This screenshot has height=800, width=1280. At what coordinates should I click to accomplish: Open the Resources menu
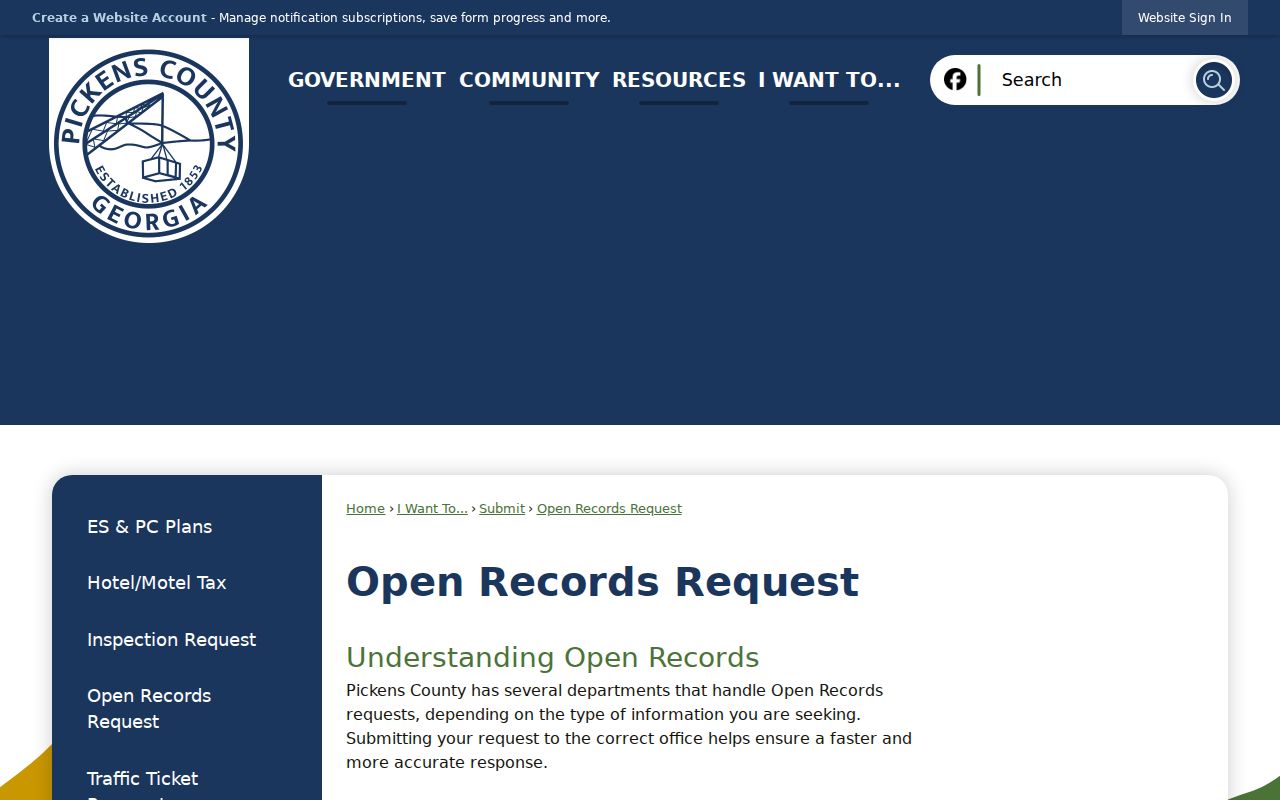pyautogui.click(x=679, y=80)
